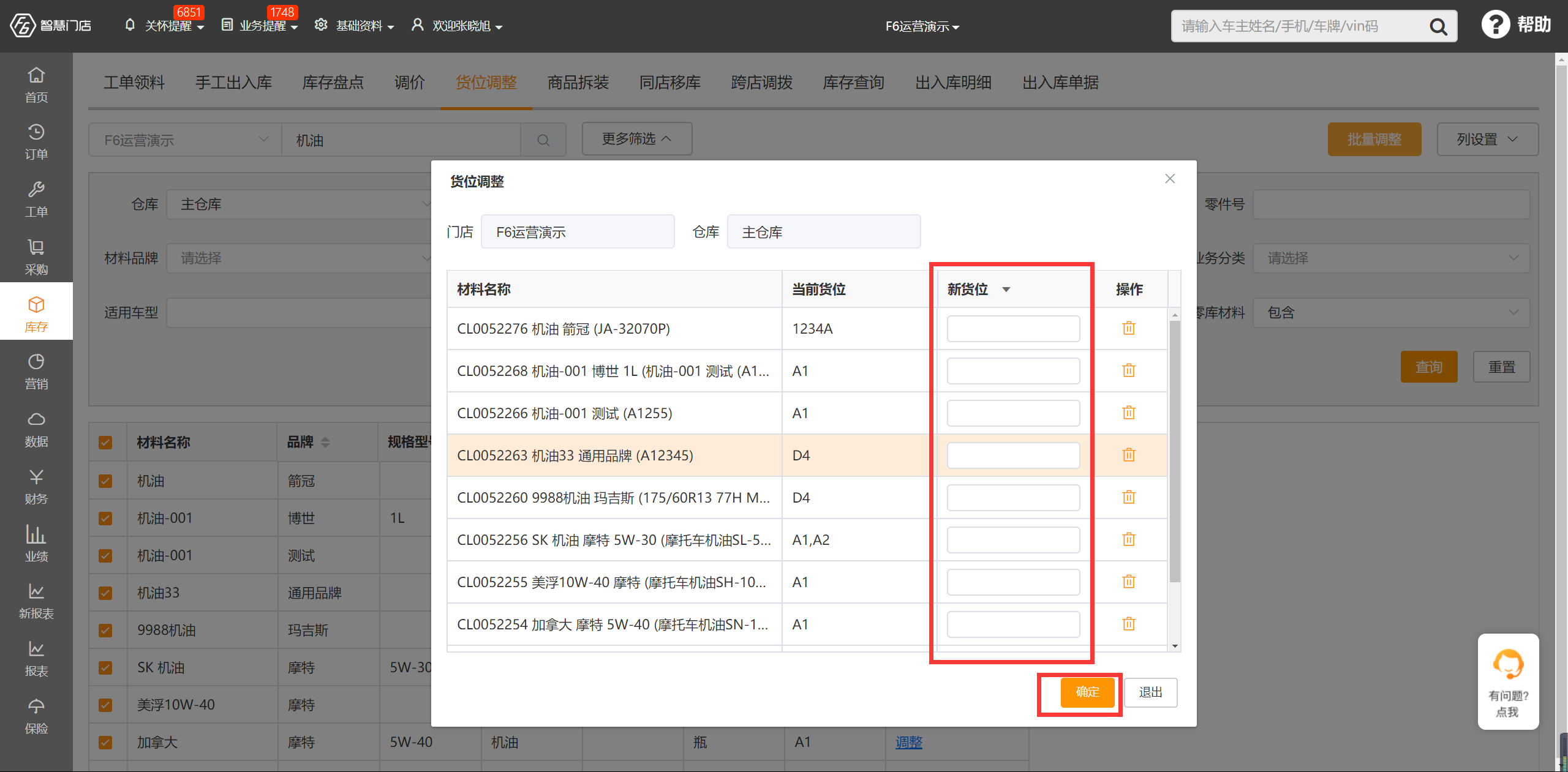Screen dimensions: 1568x772
Task: Switch to the 跨店调拨 tab
Action: click(x=762, y=83)
